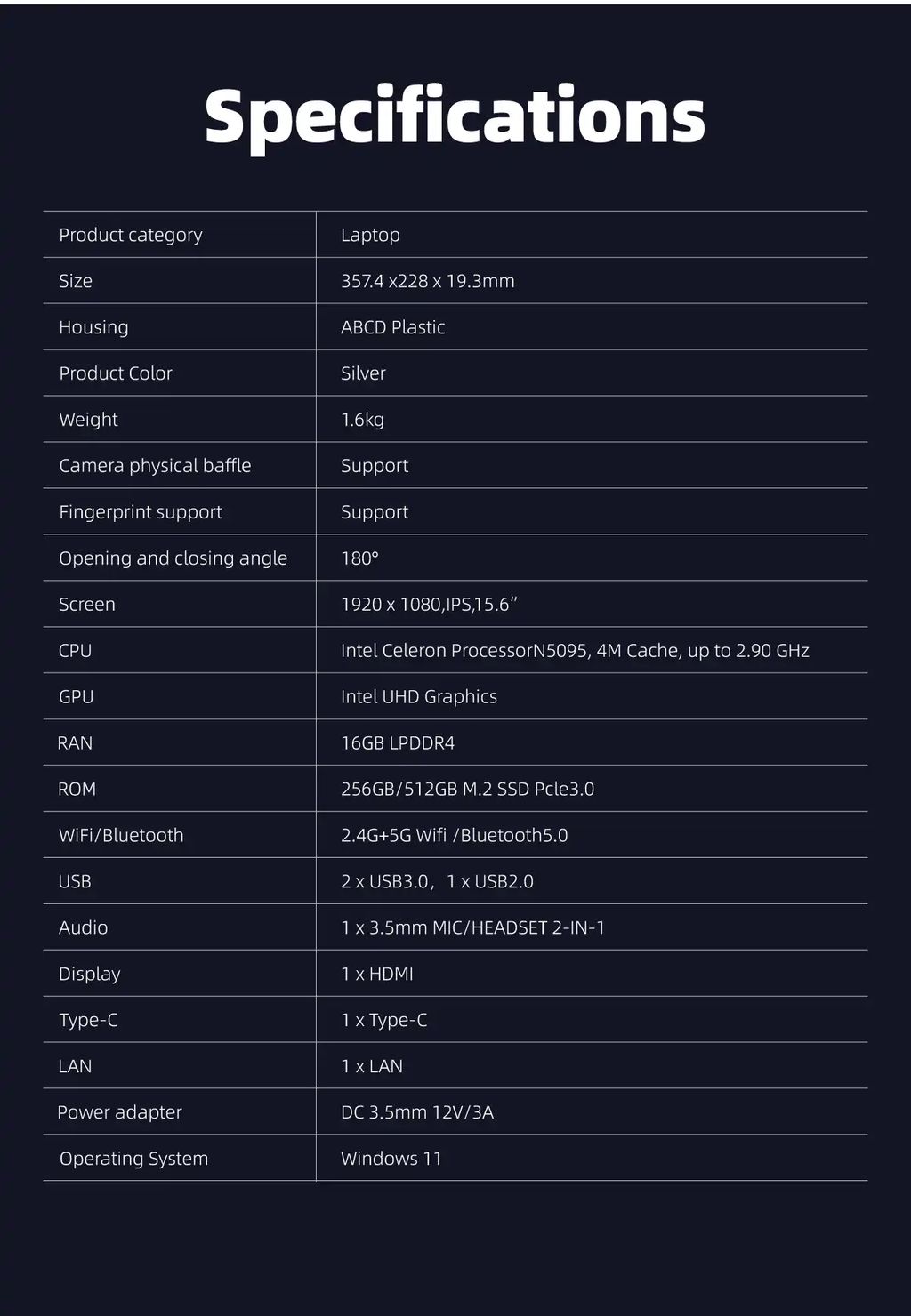Image resolution: width=911 pixels, height=1316 pixels.
Task: Select the 1.6kg weight value
Action: [362, 420]
